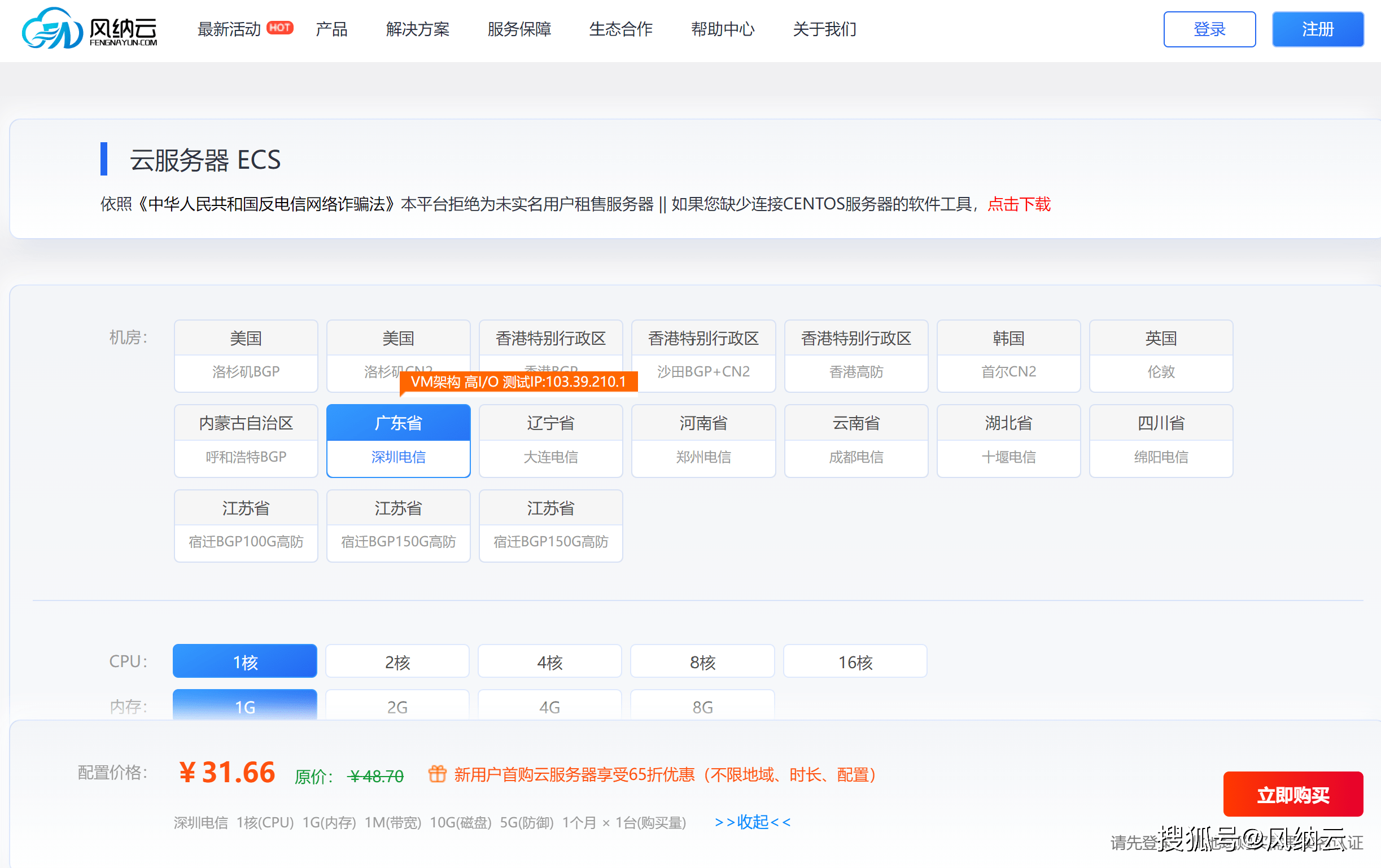Viewport: 1381px width, 868px height.
Task: Choose 4核 CPU option
Action: (x=550, y=661)
